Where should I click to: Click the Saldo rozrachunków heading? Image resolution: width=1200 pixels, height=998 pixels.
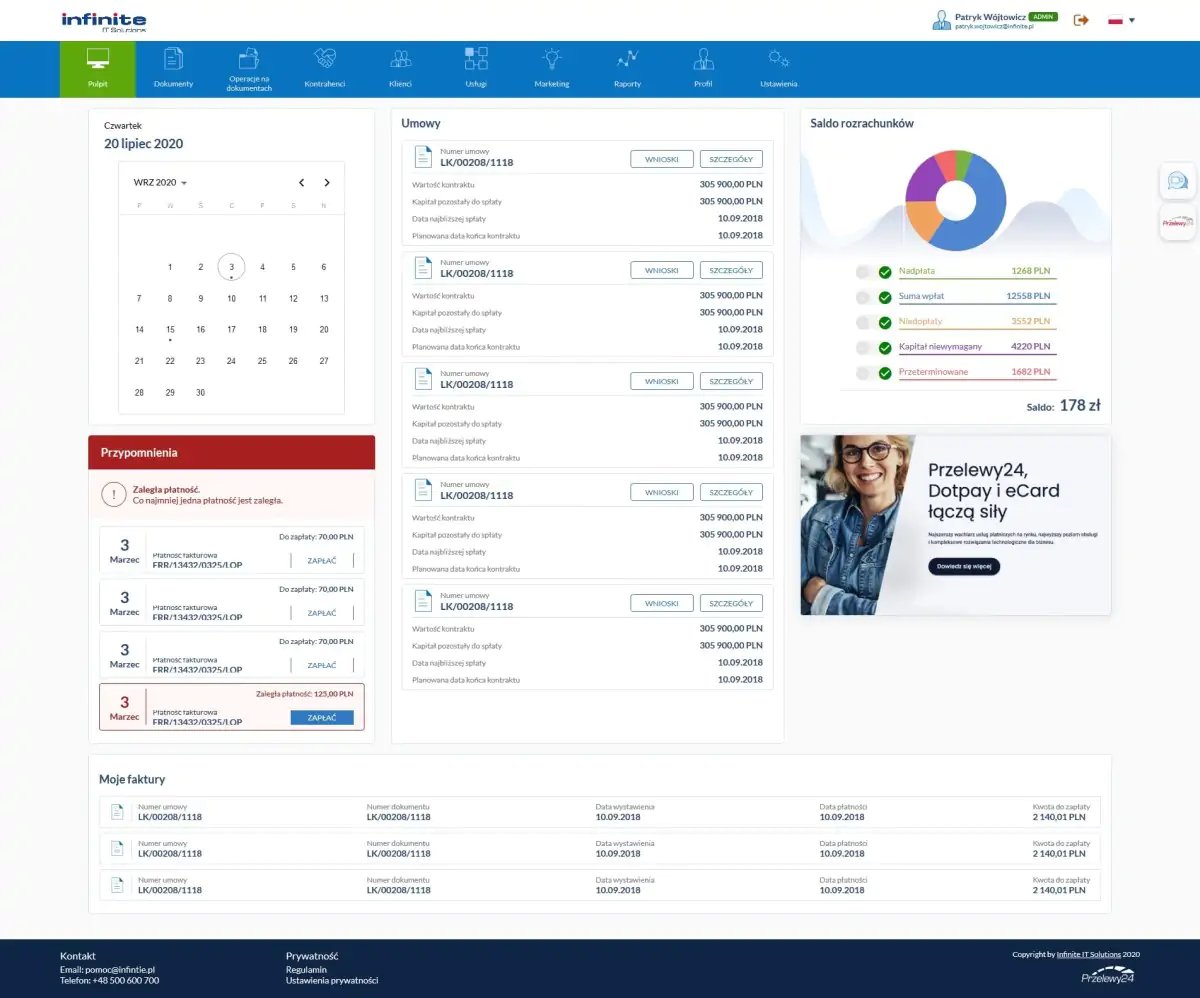[862, 123]
